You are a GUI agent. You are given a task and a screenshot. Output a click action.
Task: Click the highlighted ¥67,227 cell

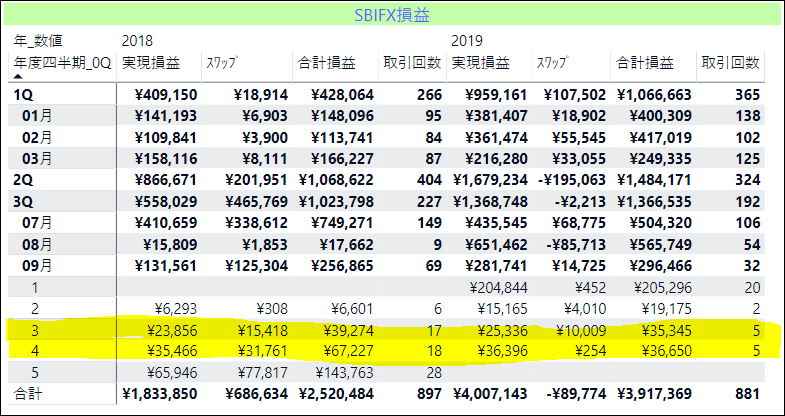pyautogui.click(x=347, y=351)
